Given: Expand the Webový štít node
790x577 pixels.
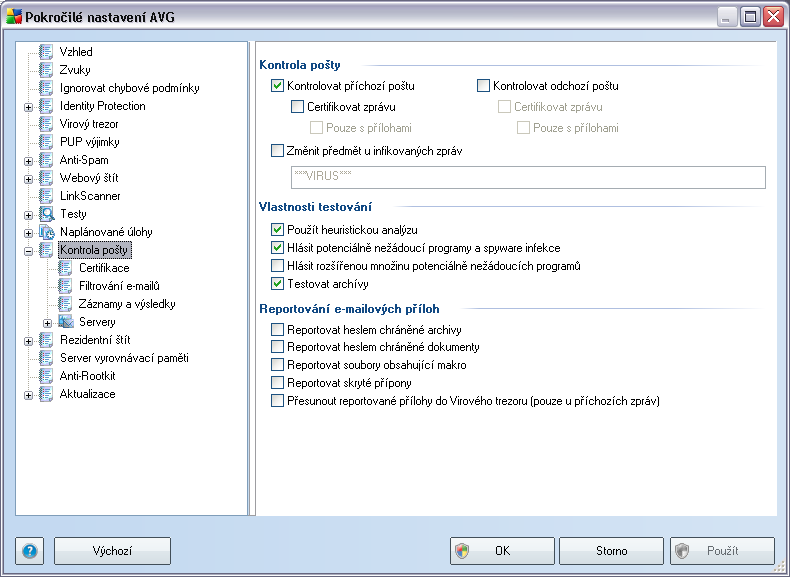Looking at the screenshot, I should pos(29,179).
